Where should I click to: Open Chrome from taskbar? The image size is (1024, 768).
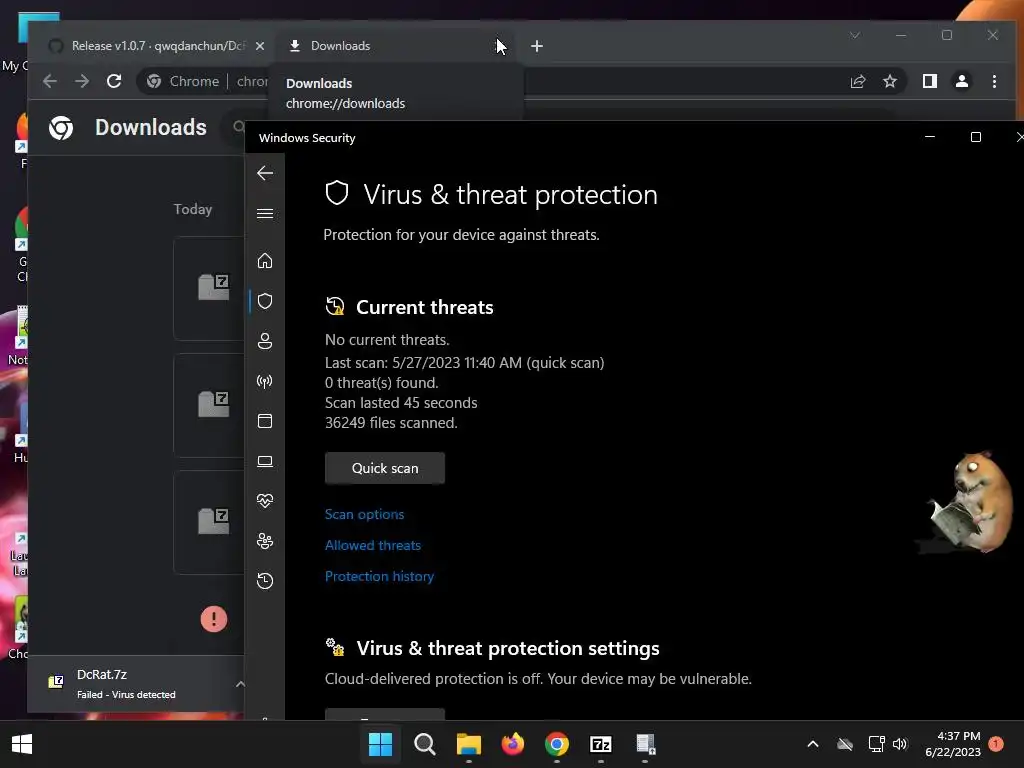click(557, 744)
